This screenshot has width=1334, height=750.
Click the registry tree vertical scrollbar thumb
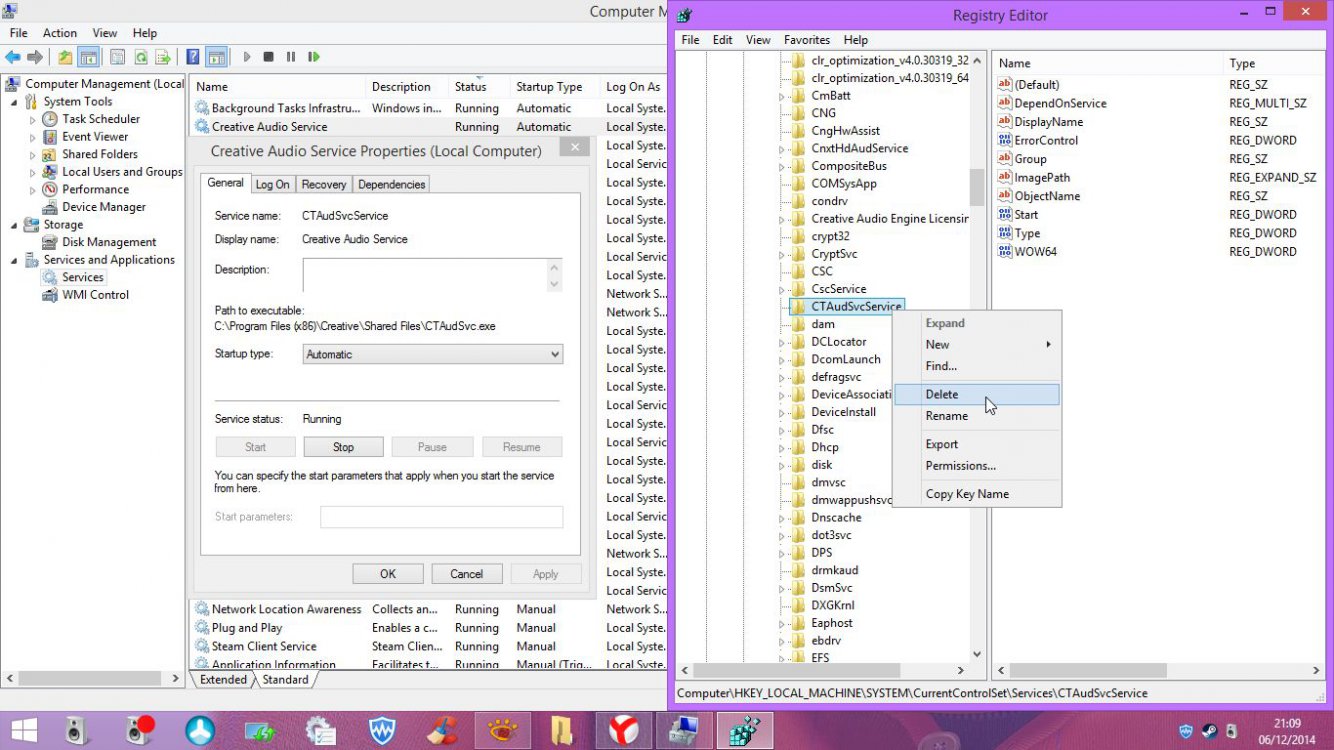[x=977, y=186]
